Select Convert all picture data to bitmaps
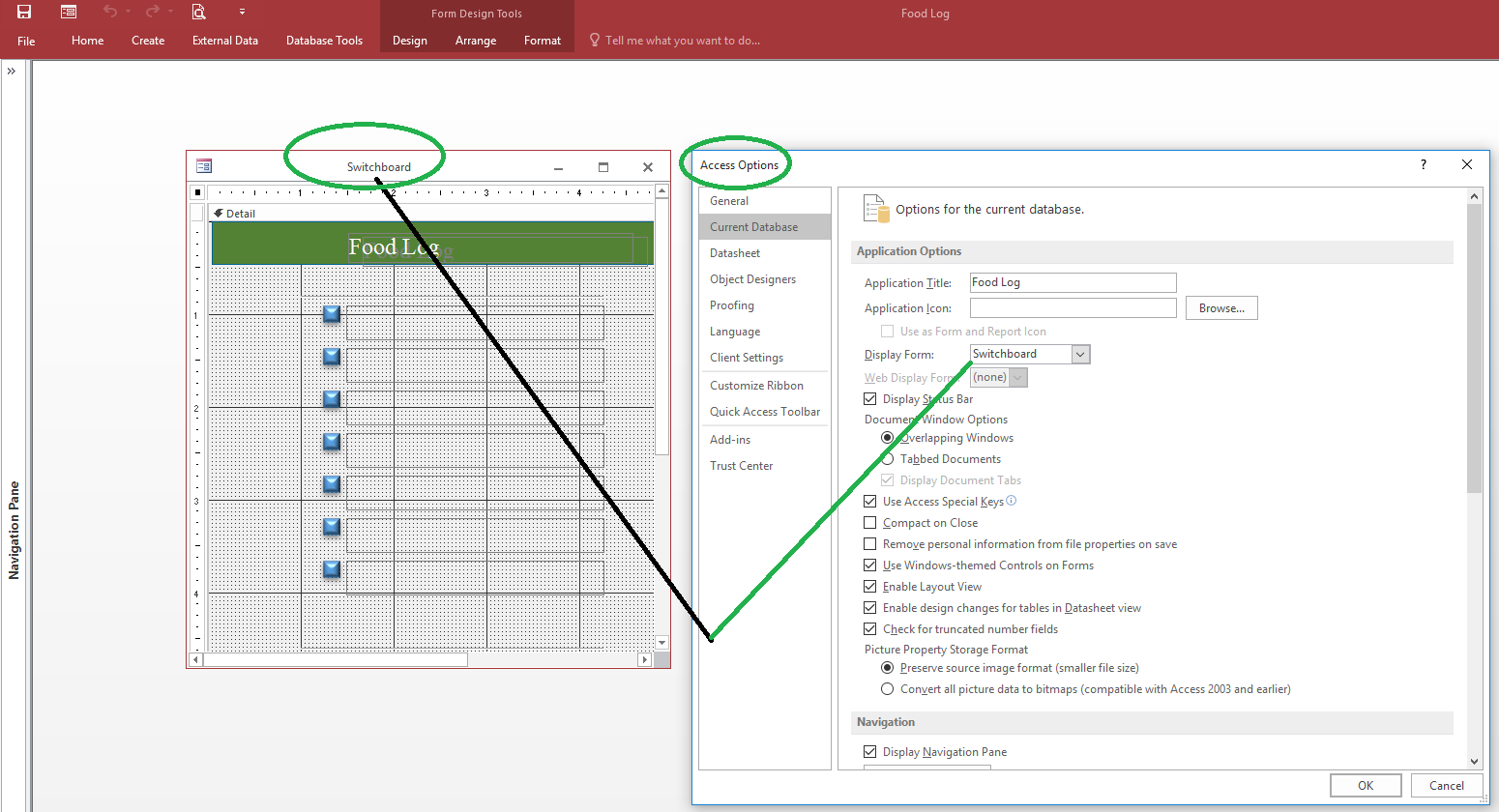The image size is (1499, 812). click(x=887, y=689)
